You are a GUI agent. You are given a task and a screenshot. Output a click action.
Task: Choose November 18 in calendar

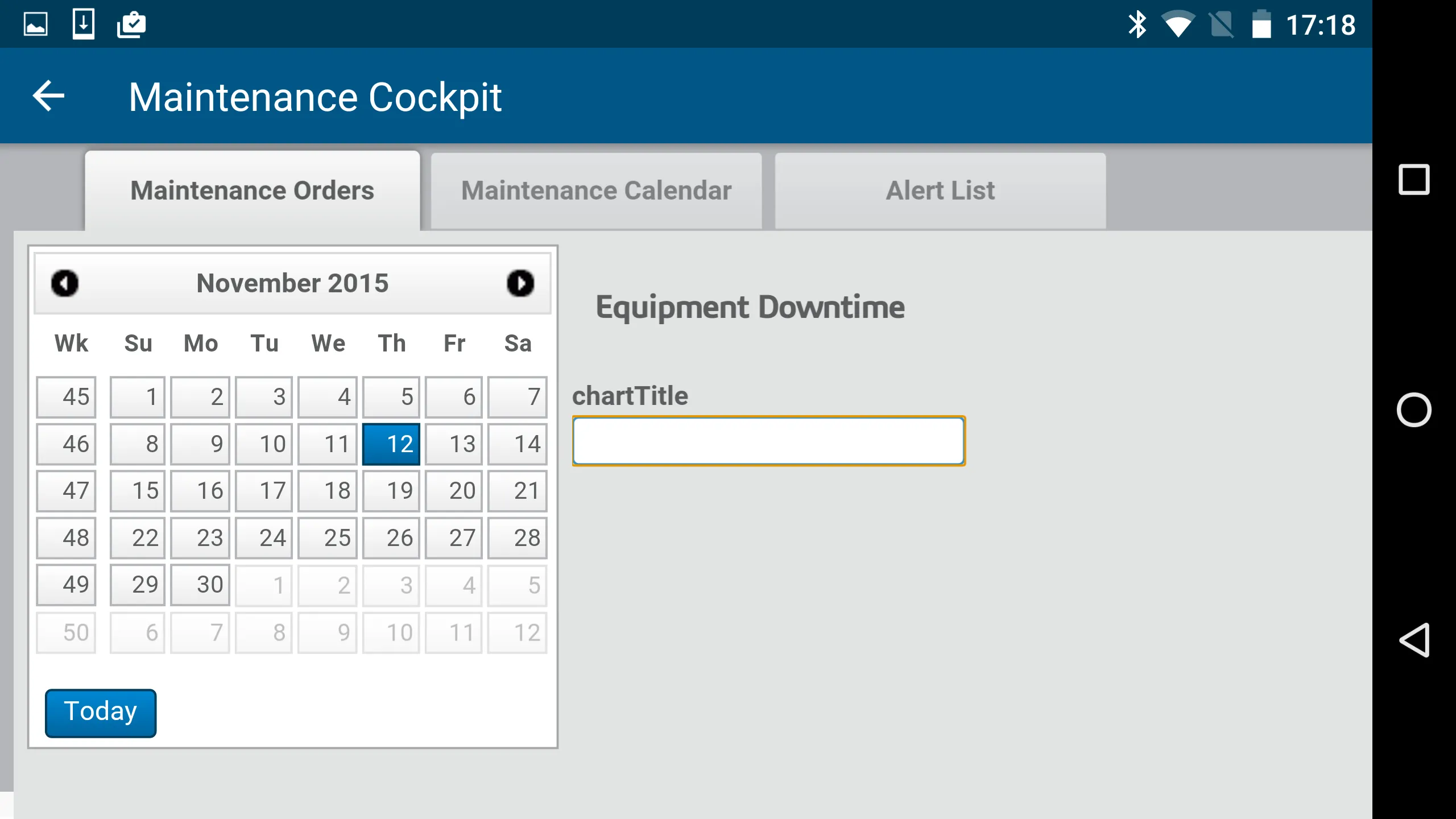328,491
